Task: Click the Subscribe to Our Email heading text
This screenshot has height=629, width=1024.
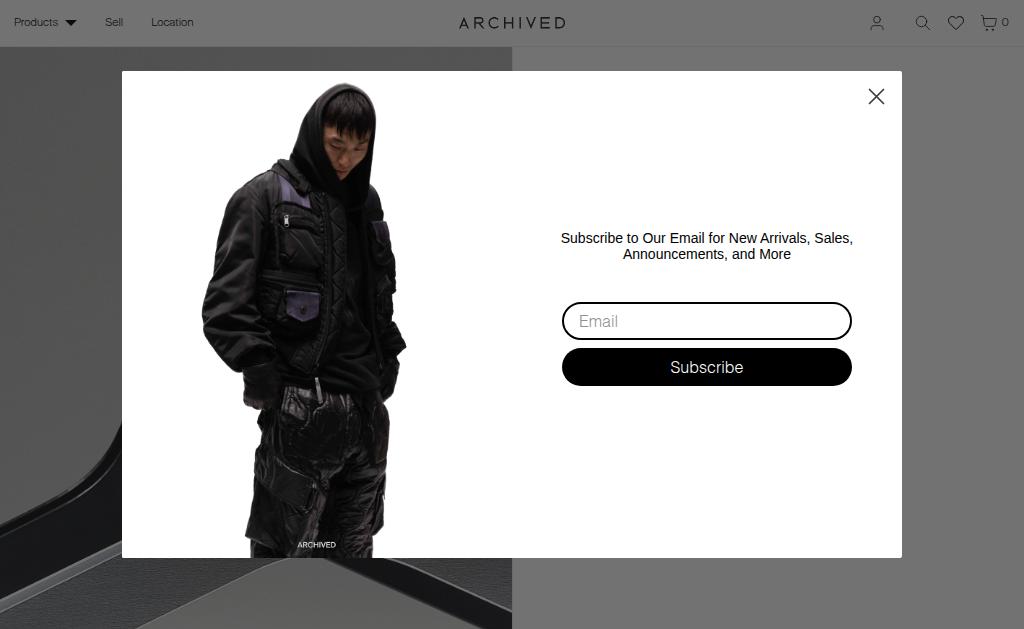Action: (707, 246)
